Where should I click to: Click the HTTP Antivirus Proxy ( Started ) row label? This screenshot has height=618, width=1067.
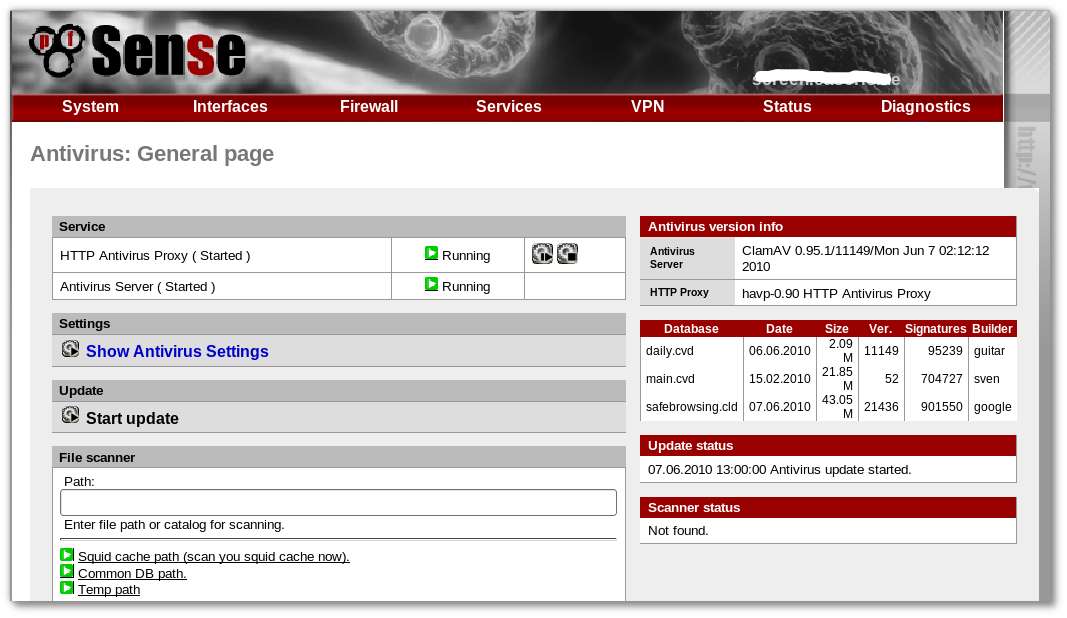coord(155,256)
